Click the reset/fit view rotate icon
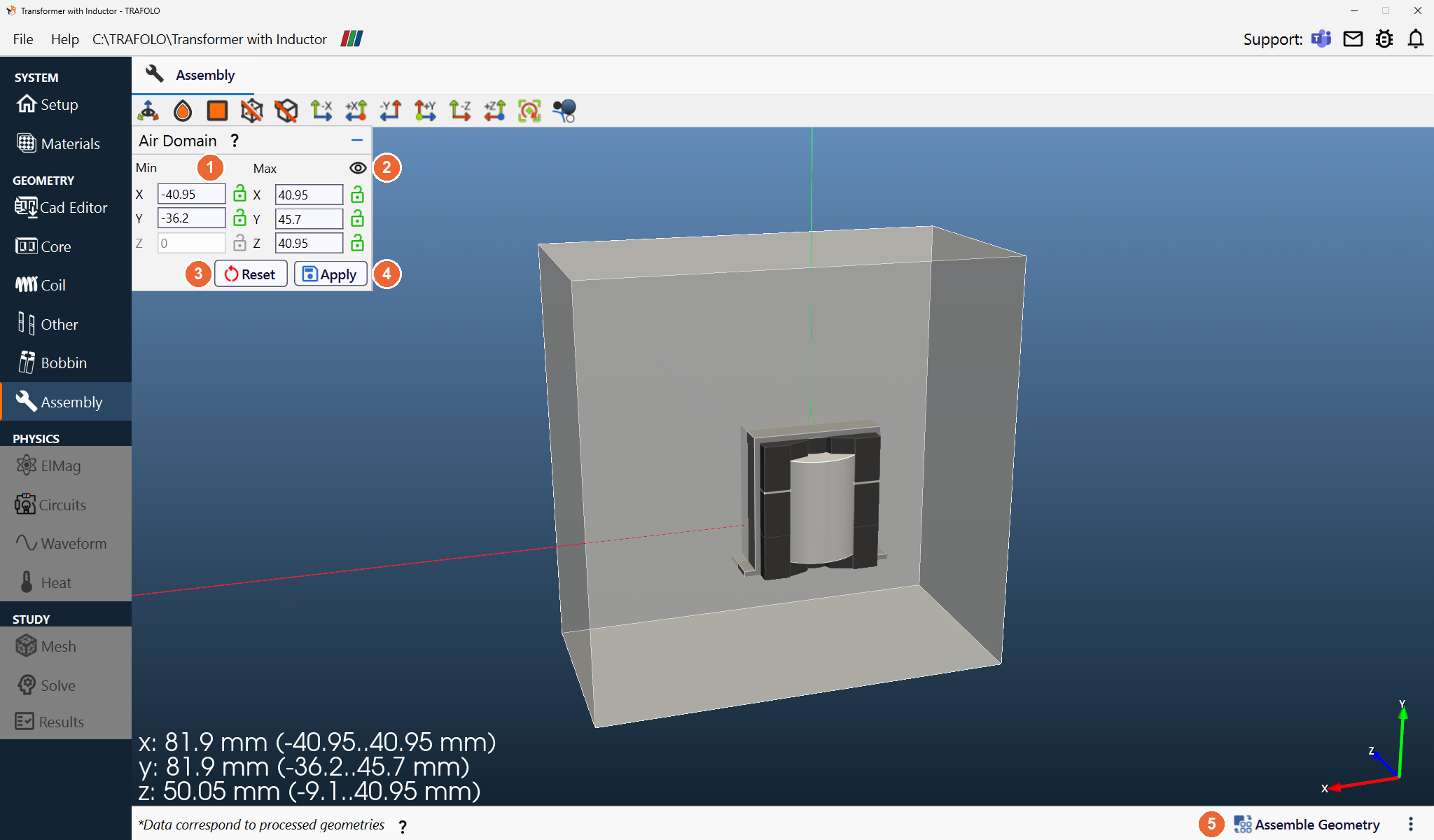The width and height of the screenshot is (1434, 840). [529, 111]
